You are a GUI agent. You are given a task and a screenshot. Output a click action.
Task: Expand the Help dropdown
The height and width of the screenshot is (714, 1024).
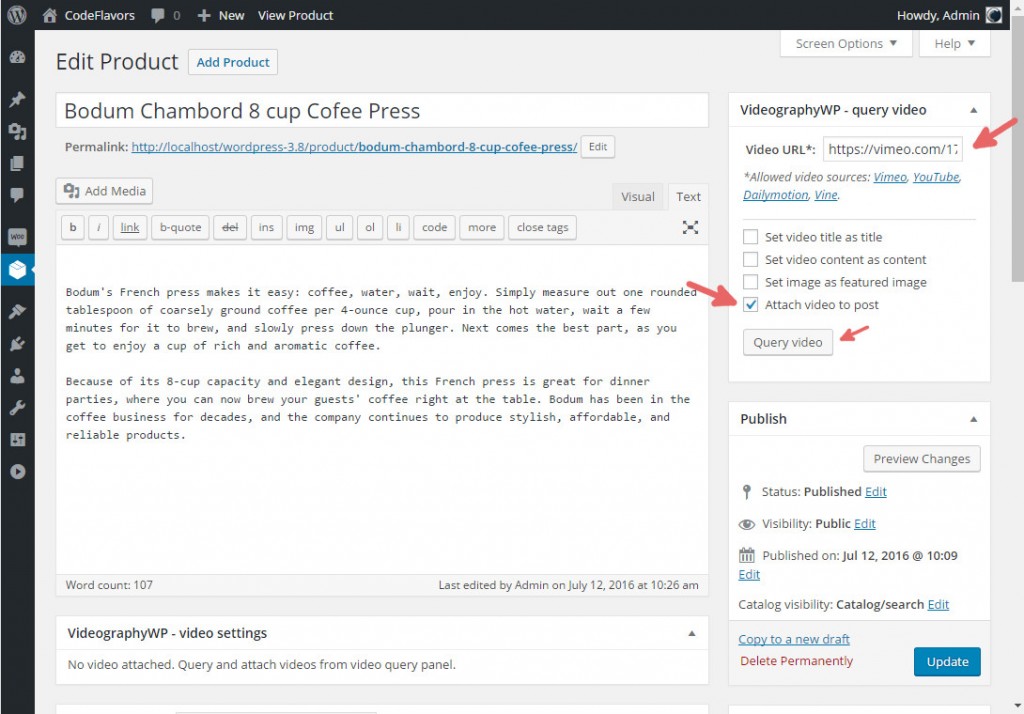pyautogui.click(x=953, y=43)
